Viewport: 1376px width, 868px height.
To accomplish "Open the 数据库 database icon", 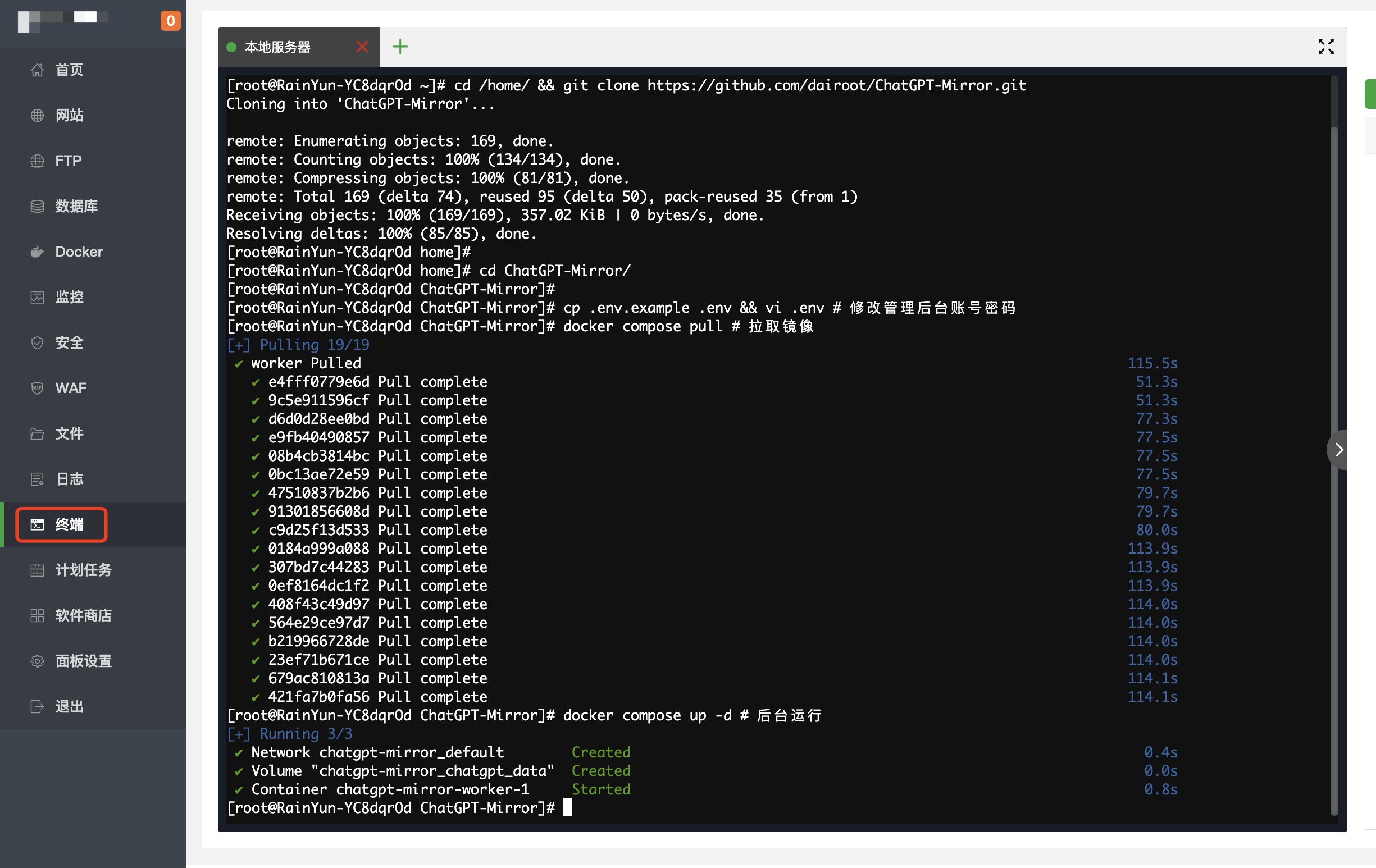I will click(x=37, y=206).
